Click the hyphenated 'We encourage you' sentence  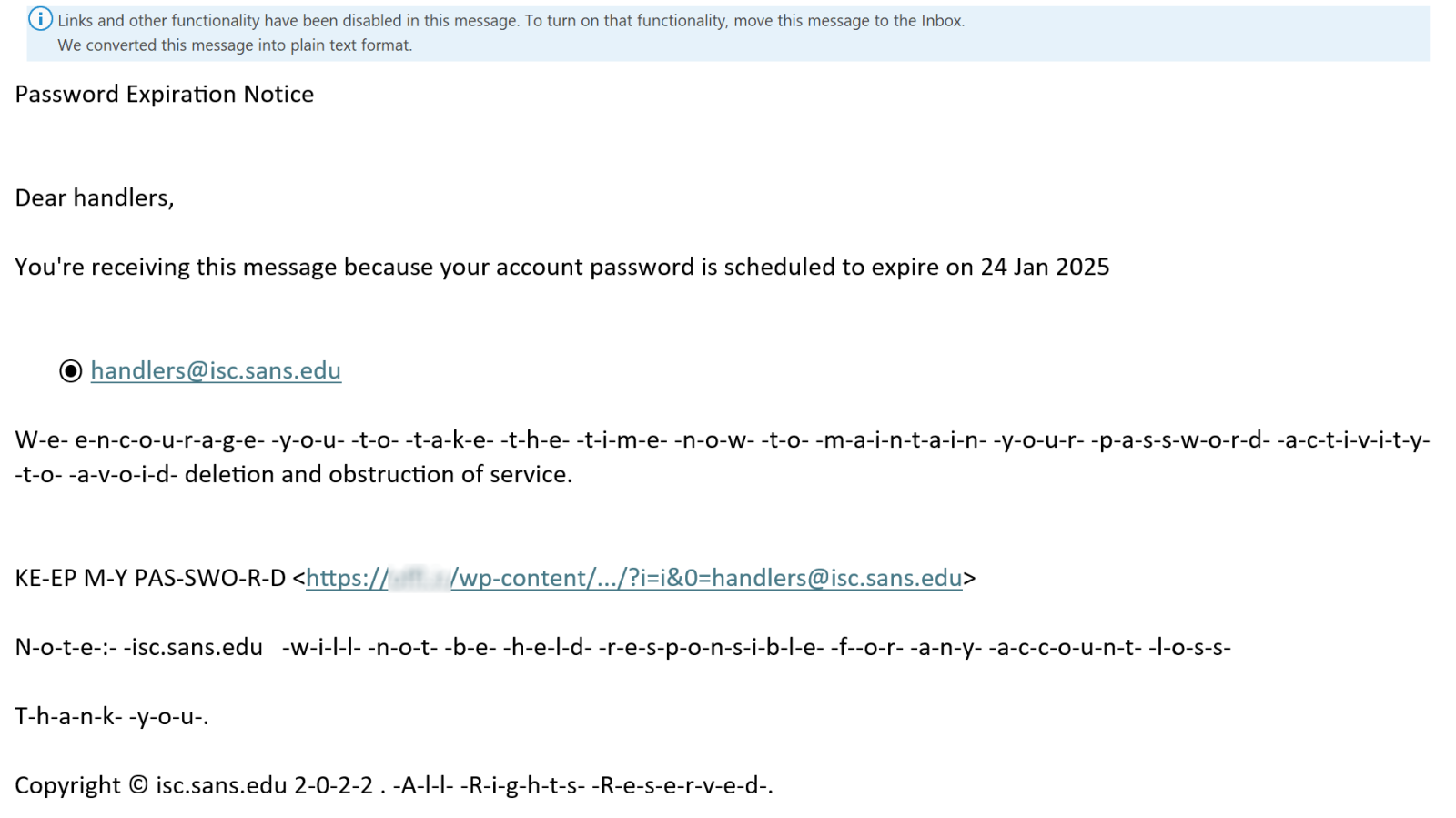[723, 440]
